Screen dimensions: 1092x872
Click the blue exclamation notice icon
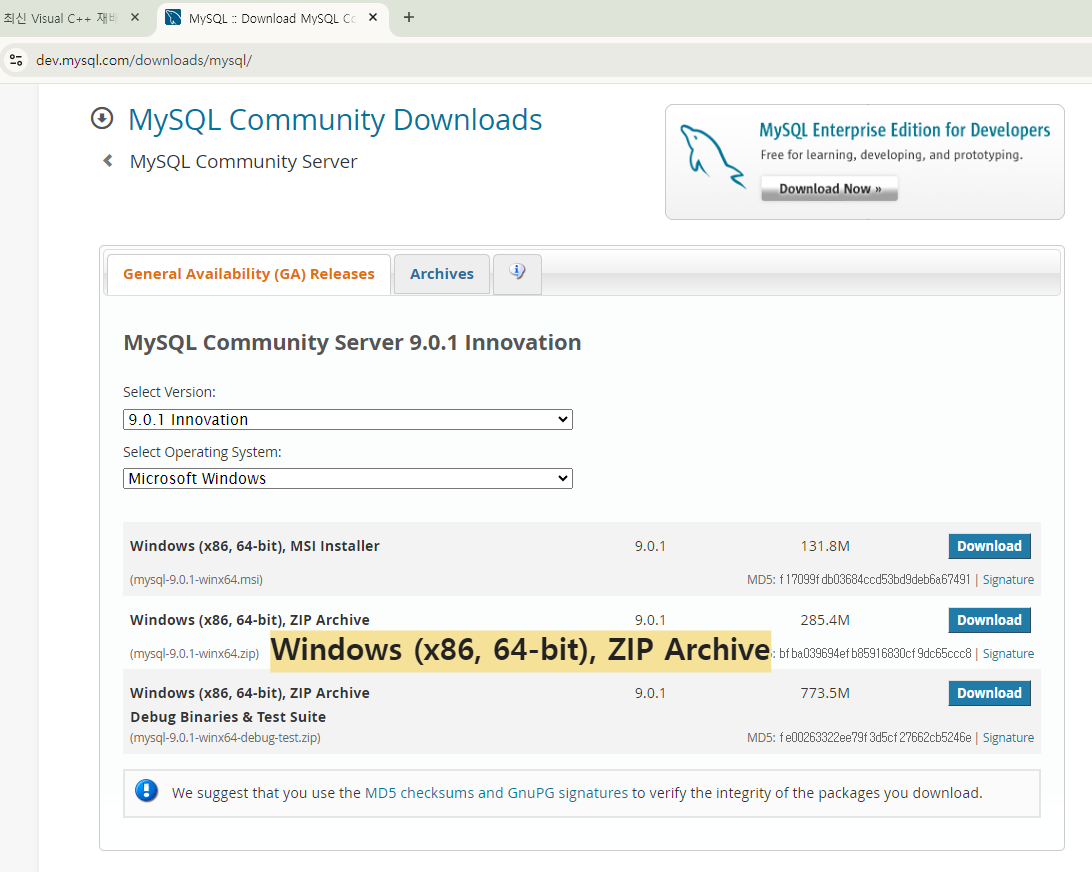pos(146,791)
